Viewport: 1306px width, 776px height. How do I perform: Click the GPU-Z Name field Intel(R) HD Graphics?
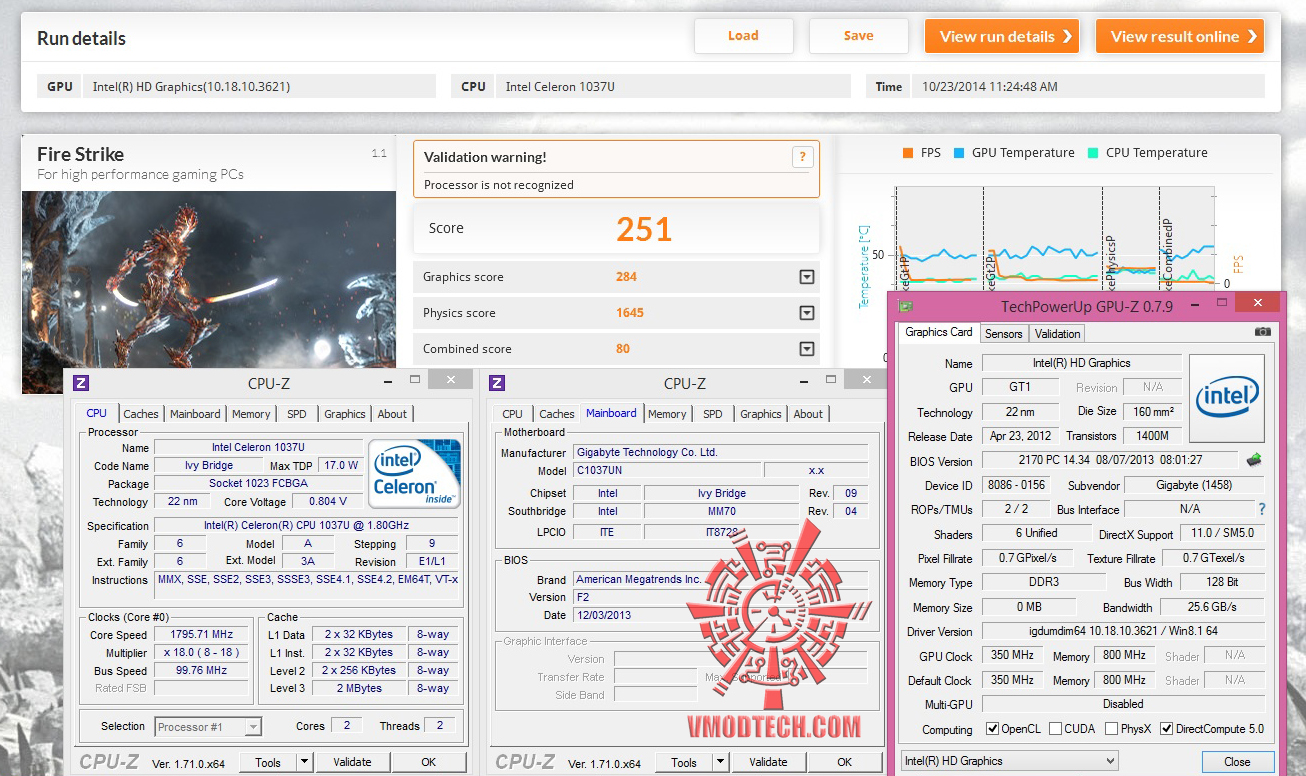1081,363
